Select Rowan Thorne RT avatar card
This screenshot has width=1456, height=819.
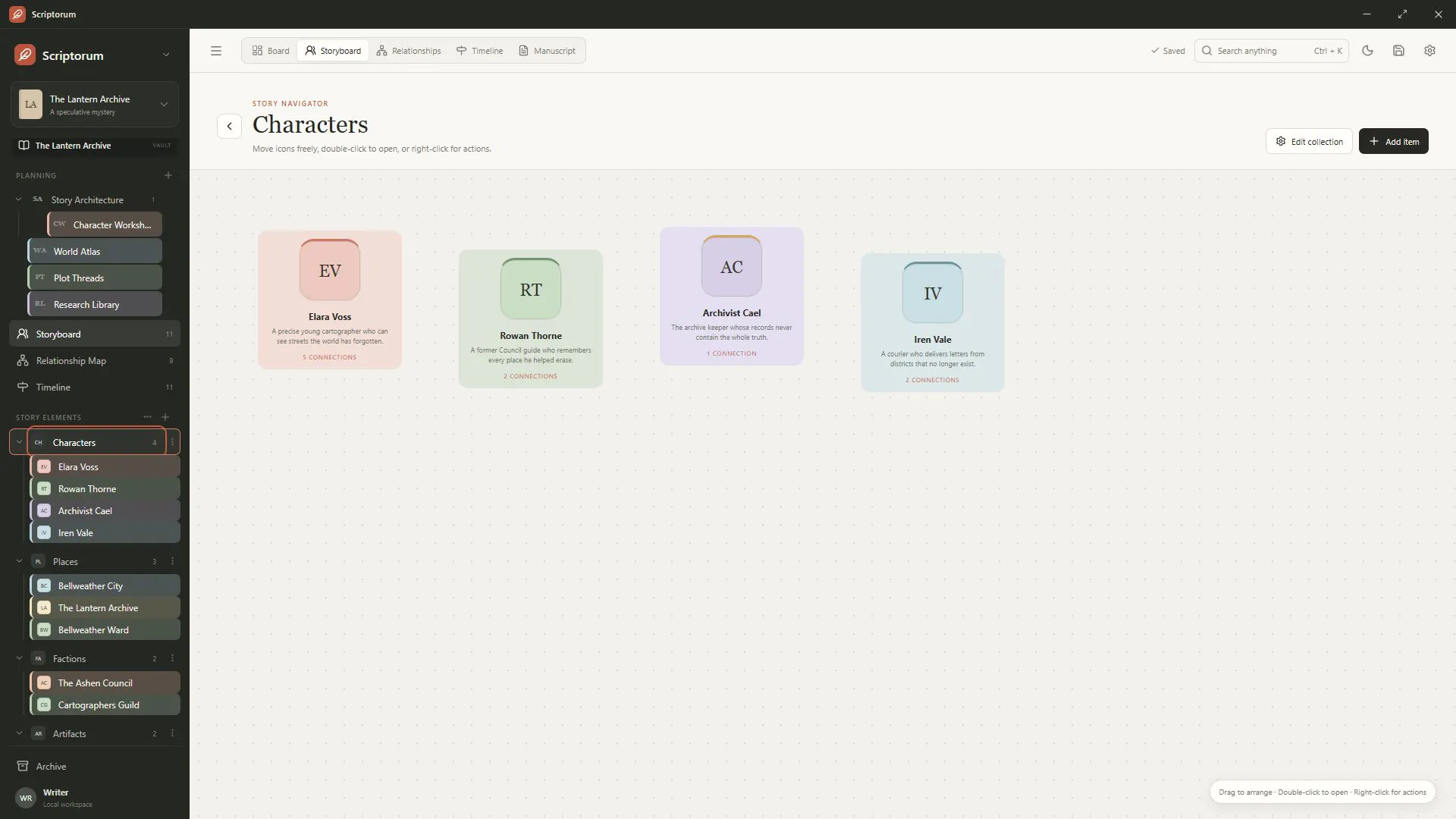[531, 289]
